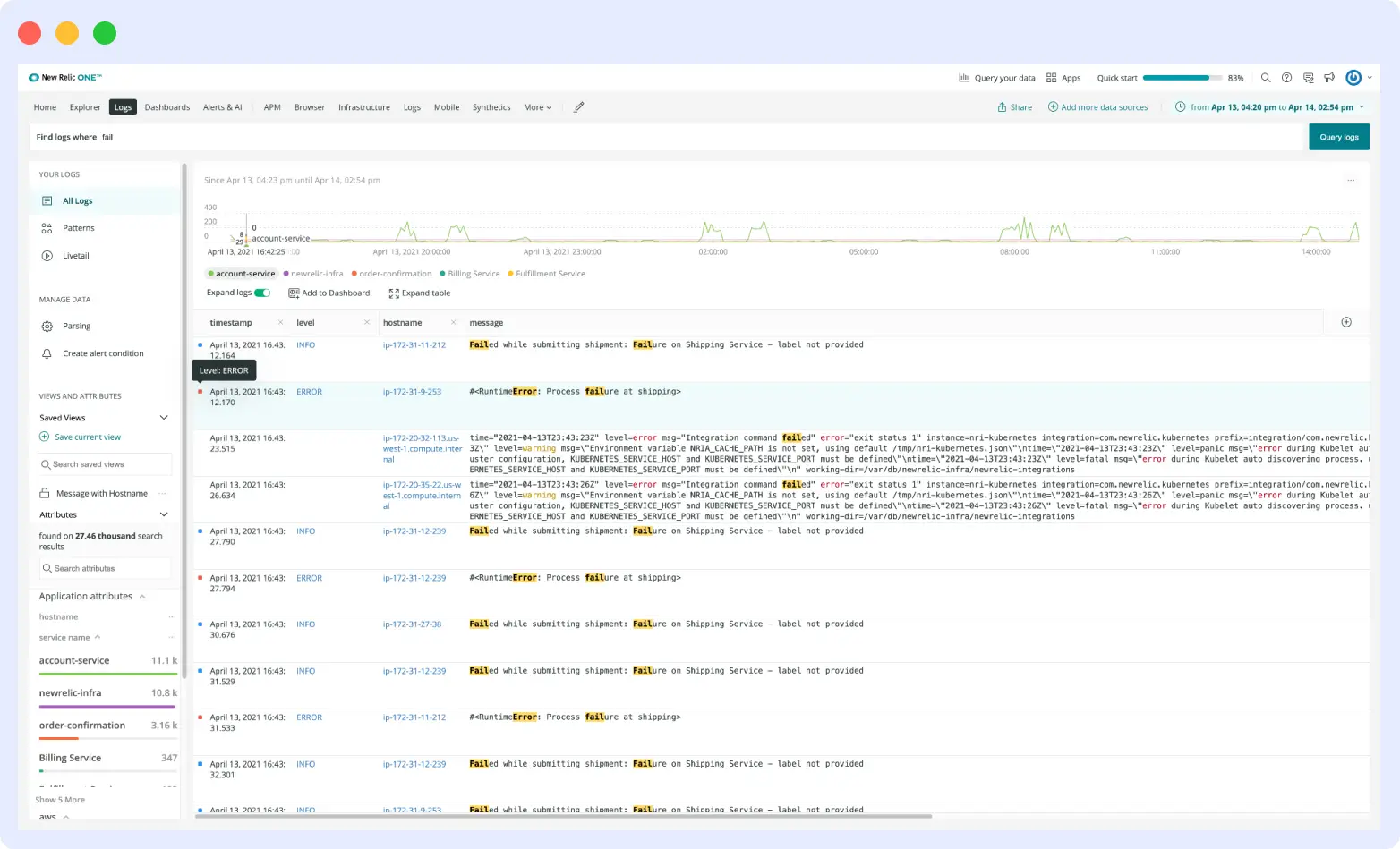The image size is (1400, 849).
Task: Click the Query your data chart icon
Action: (x=964, y=78)
